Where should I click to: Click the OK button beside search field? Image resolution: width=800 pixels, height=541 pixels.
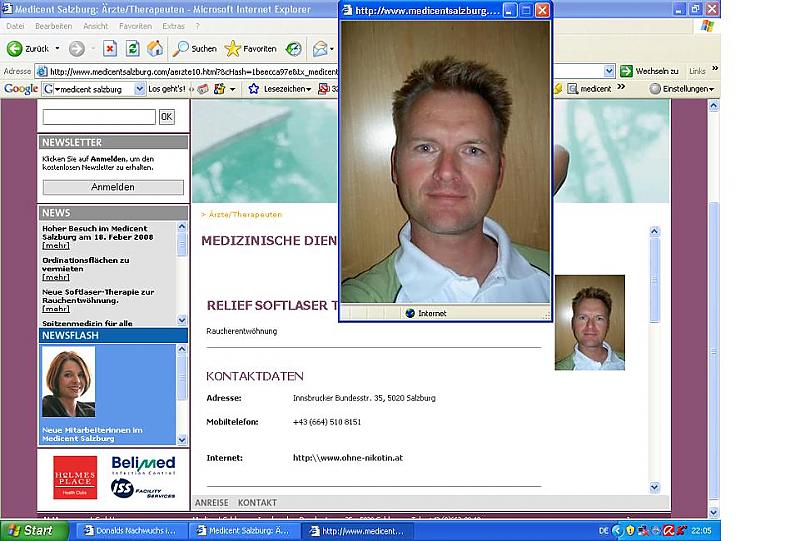tap(167, 117)
